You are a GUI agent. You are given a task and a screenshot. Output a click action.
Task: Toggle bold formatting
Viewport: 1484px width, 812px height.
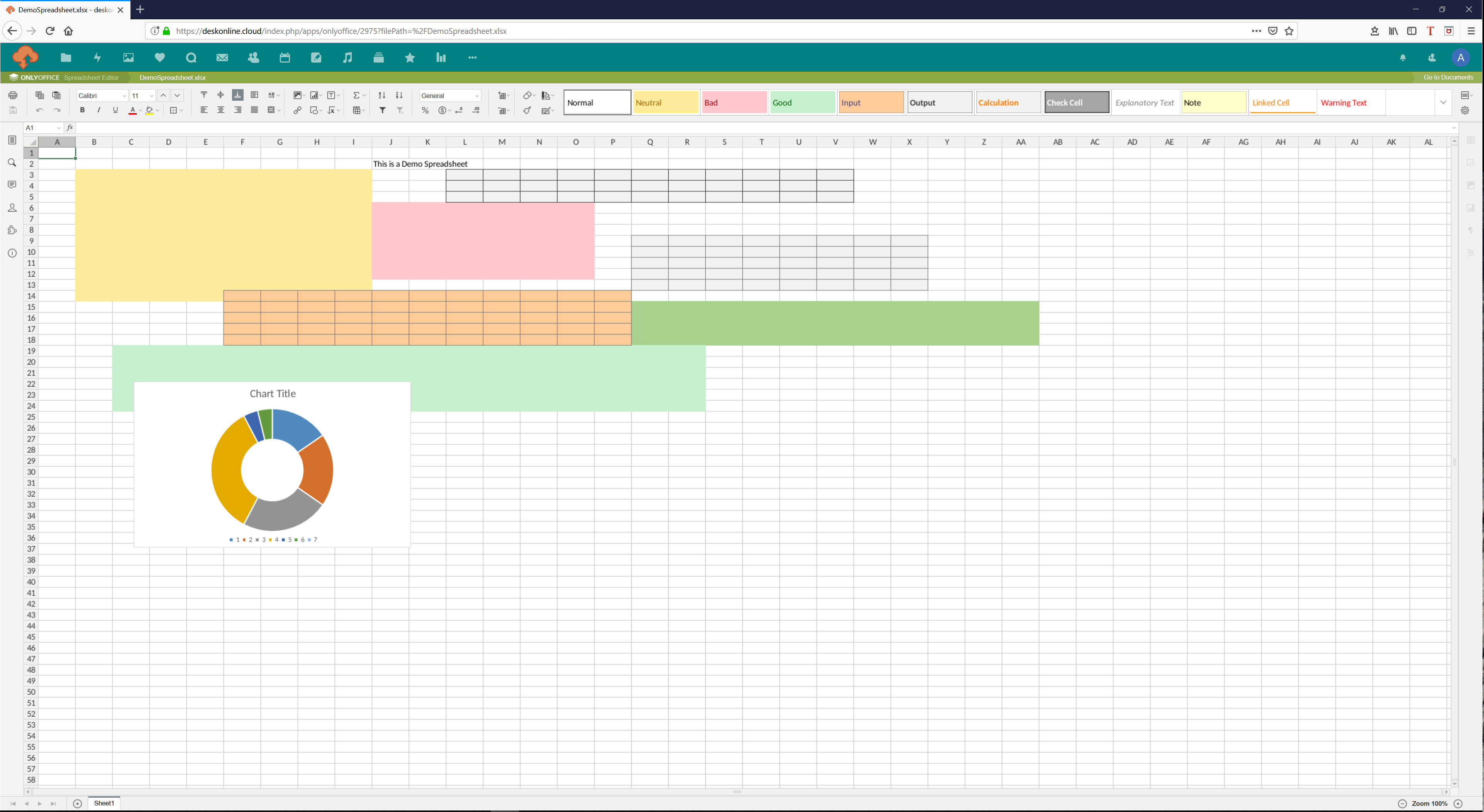pyautogui.click(x=82, y=110)
